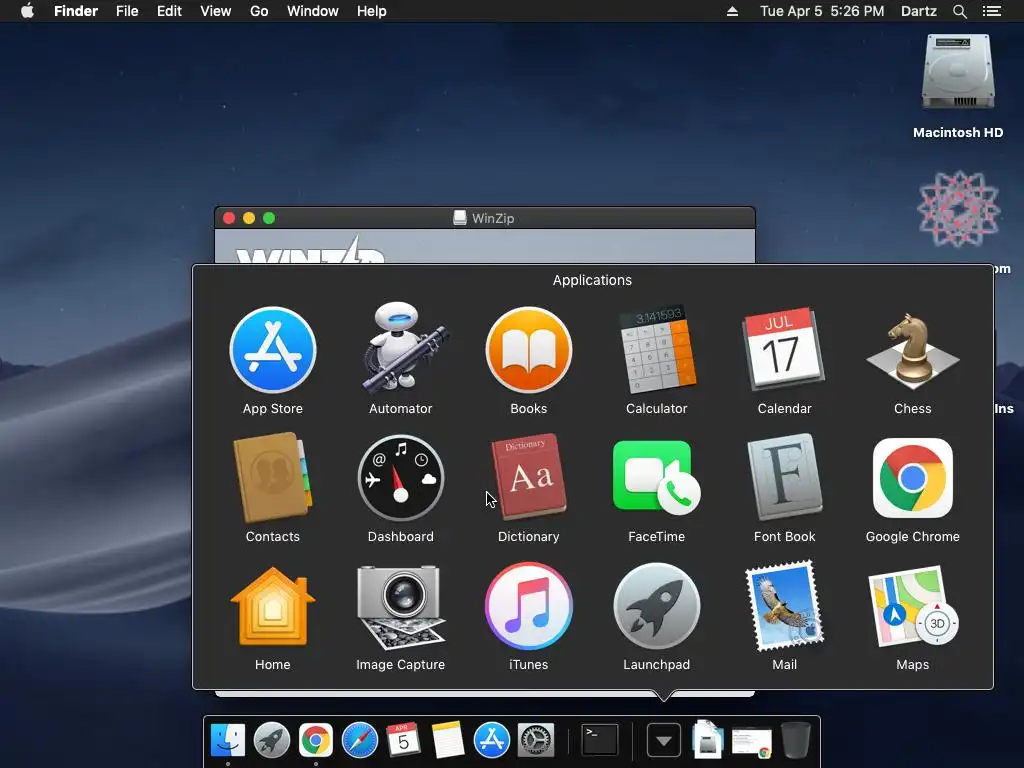The height and width of the screenshot is (768, 1024).
Task: Launch Calendar from the Applications grid
Action: [784, 349]
